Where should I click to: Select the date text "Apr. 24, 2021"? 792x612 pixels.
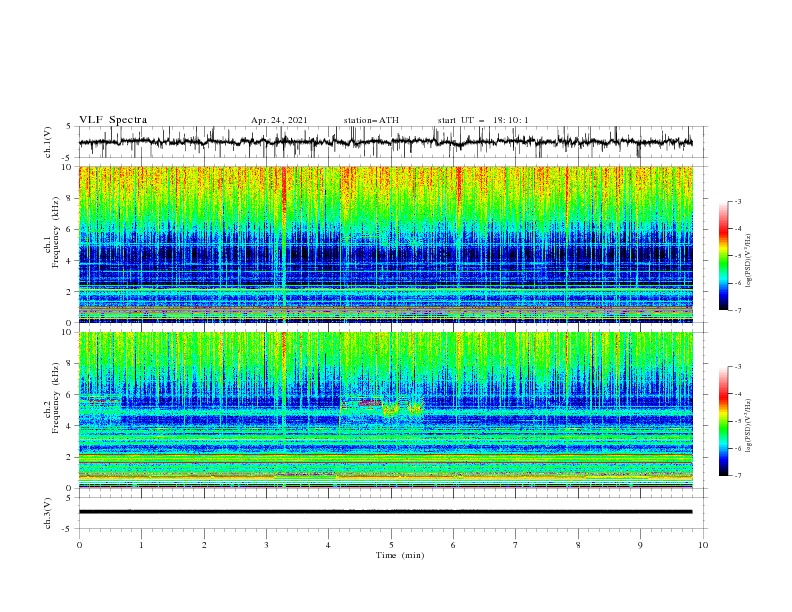coord(279,120)
